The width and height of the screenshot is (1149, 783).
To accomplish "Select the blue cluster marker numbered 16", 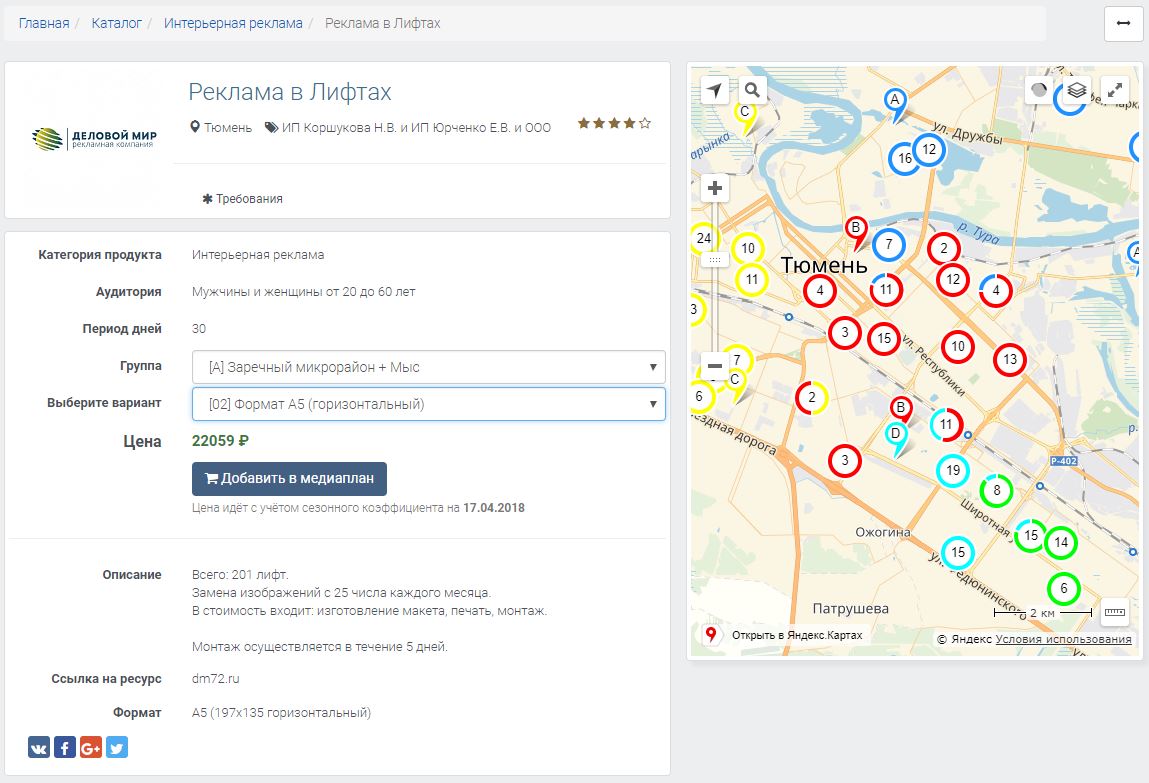I will (904, 158).
